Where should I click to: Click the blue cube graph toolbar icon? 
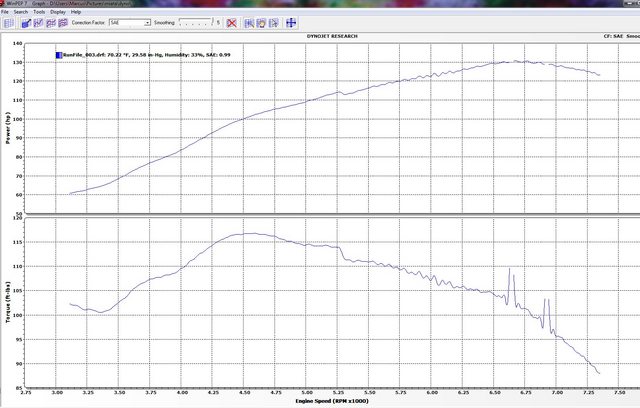coord(26,23)
